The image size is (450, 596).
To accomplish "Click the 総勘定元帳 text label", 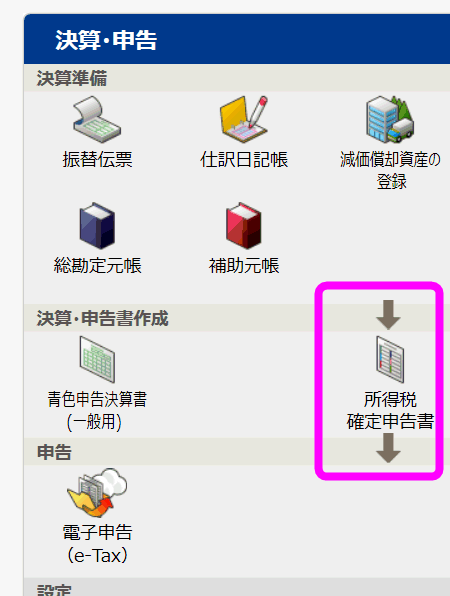I will point(97,265).
